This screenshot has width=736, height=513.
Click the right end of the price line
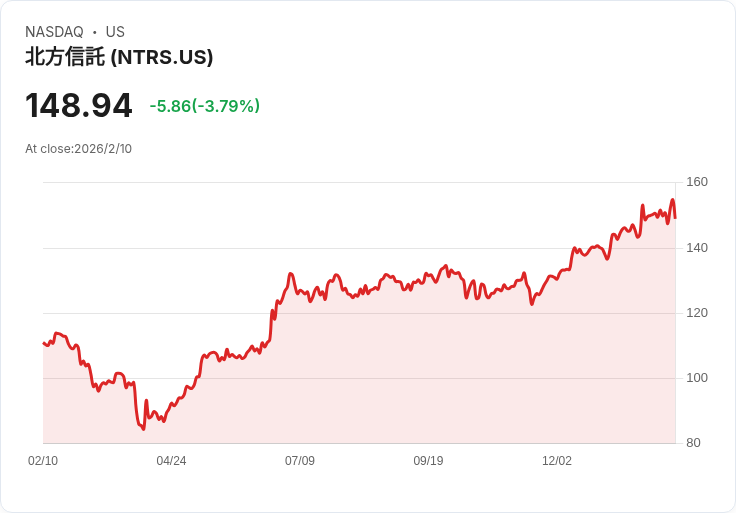675,217
